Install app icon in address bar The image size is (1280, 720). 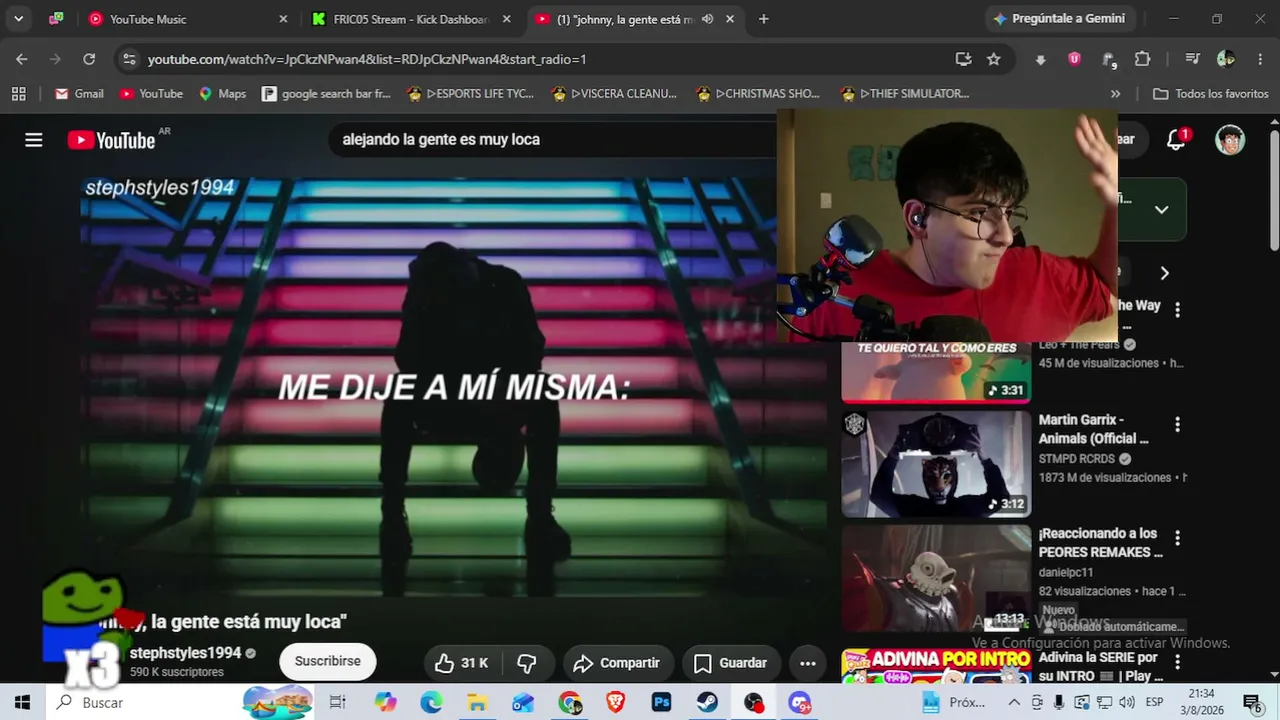[x=963, y=59]
